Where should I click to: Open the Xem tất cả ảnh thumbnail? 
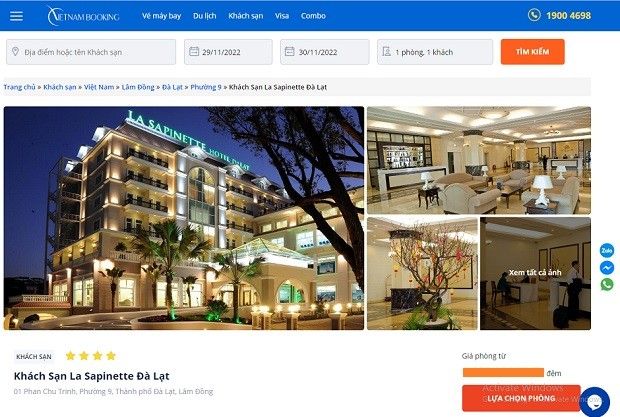point(535,273)
